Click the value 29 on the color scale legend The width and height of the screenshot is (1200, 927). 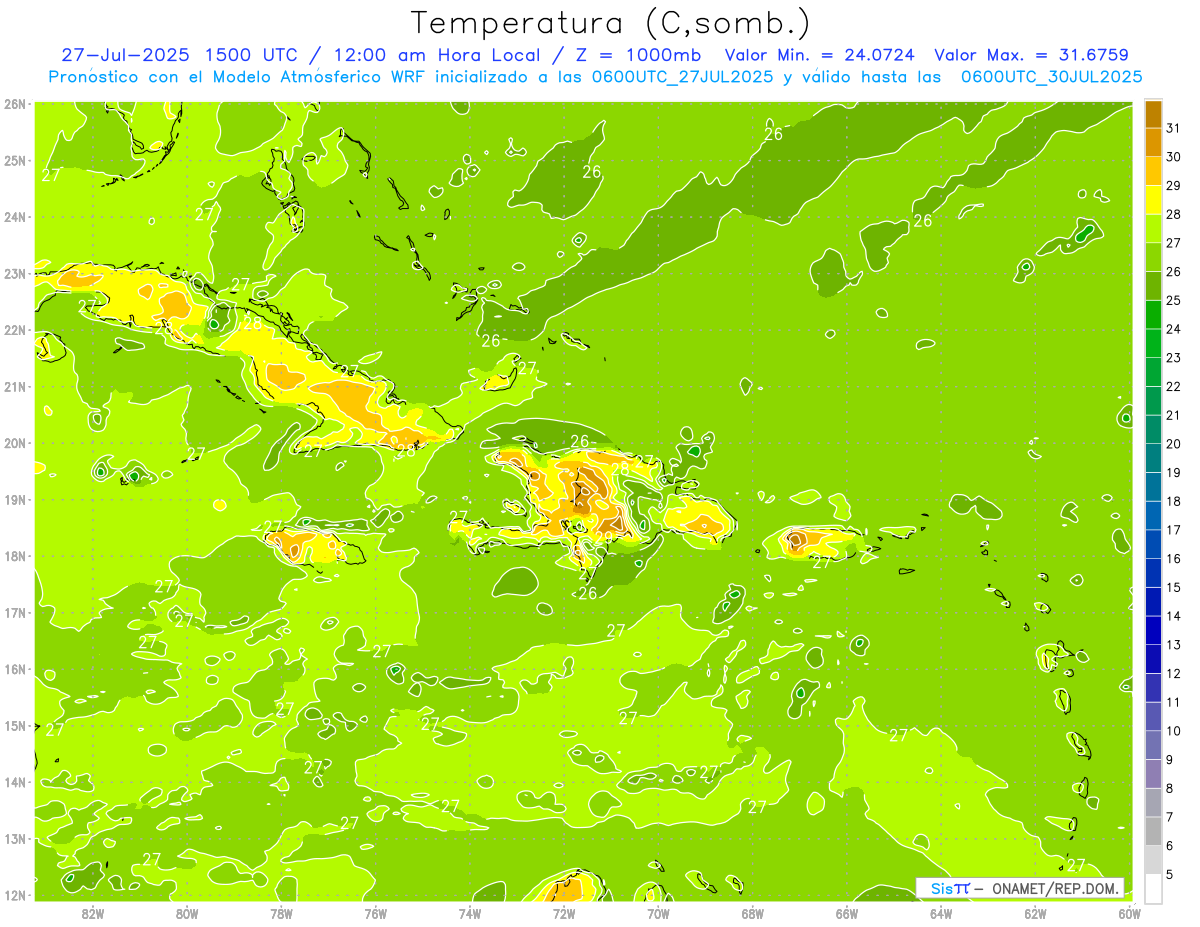pos(1174,186)
